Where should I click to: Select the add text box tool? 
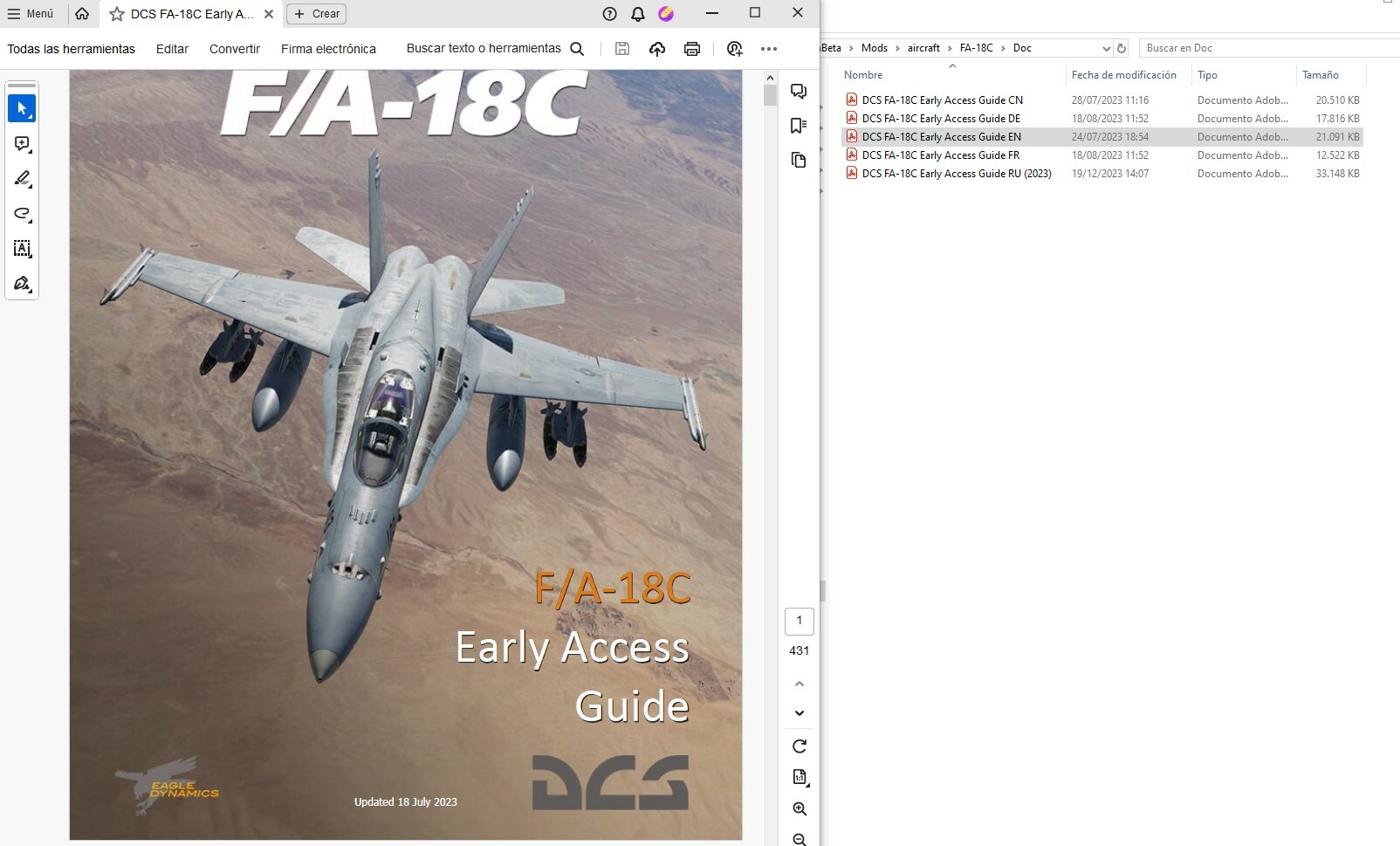[22, 249]
